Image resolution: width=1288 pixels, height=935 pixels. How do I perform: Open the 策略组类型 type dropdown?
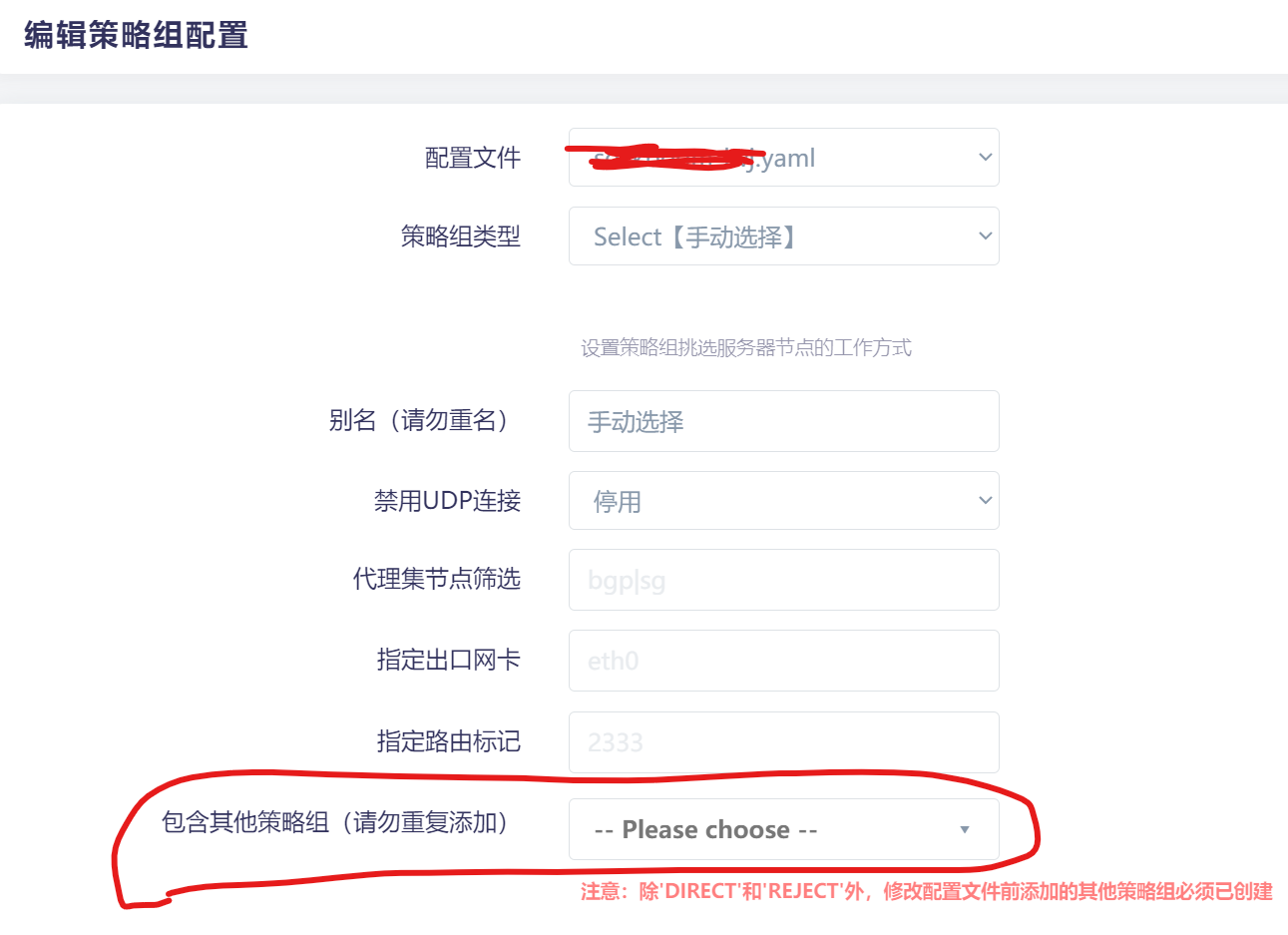pos(783,235)
